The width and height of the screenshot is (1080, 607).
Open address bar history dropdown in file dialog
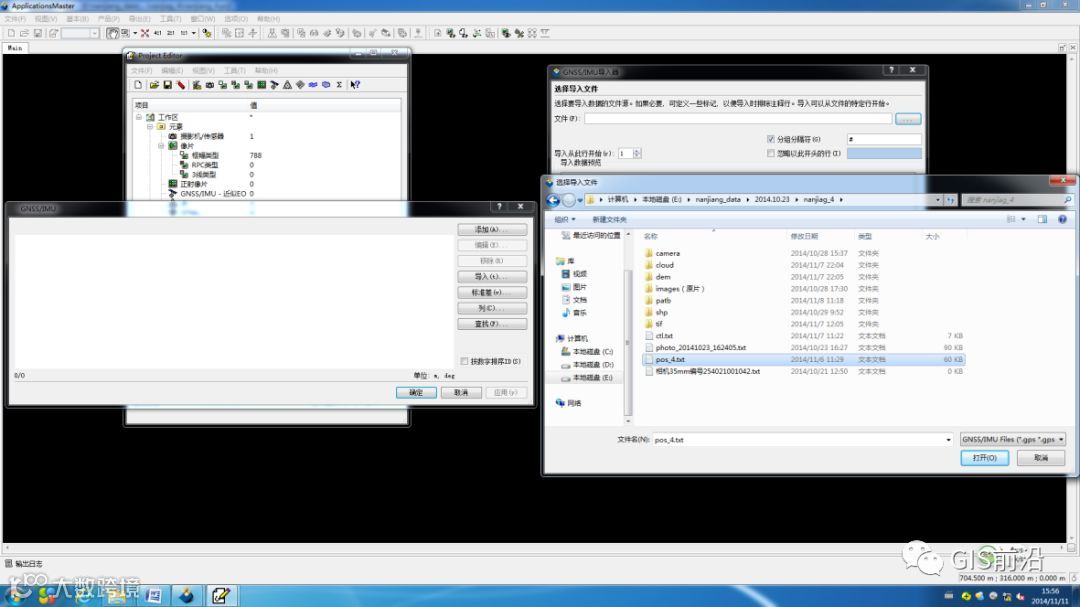point(937,200)
